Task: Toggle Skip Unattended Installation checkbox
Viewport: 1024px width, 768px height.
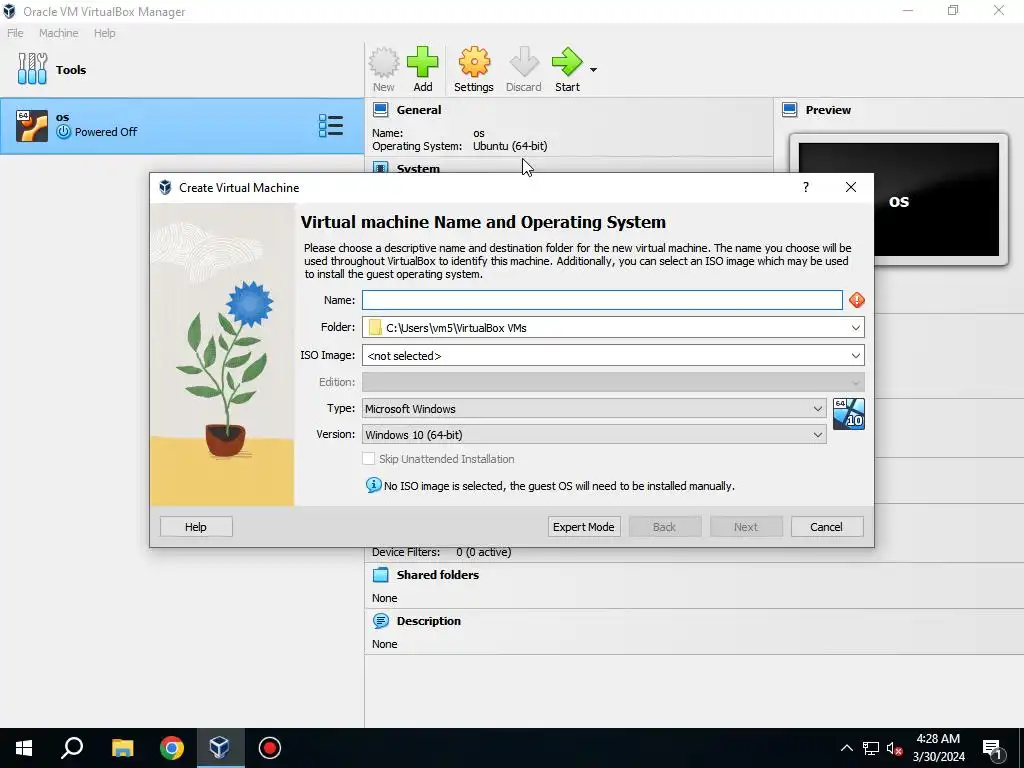Action: point(368,459)
